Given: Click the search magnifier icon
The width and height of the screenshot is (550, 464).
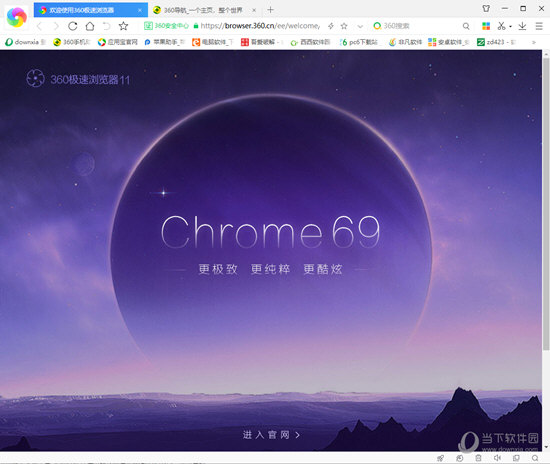Looking at the screenshot, I should 466,26.
